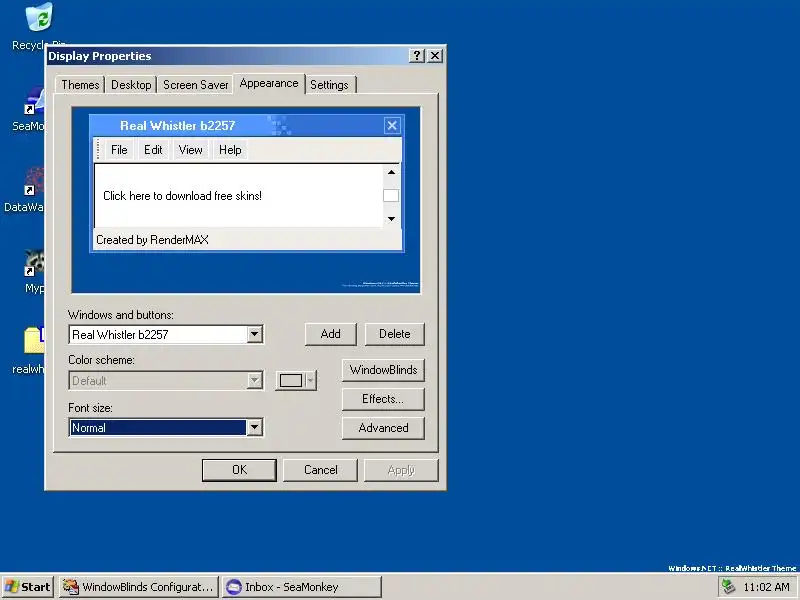Image resolution: width=800 pixels, height=600 pixels.
Task: Open the color swatch picker button
Action: click(x=291, y=381)
